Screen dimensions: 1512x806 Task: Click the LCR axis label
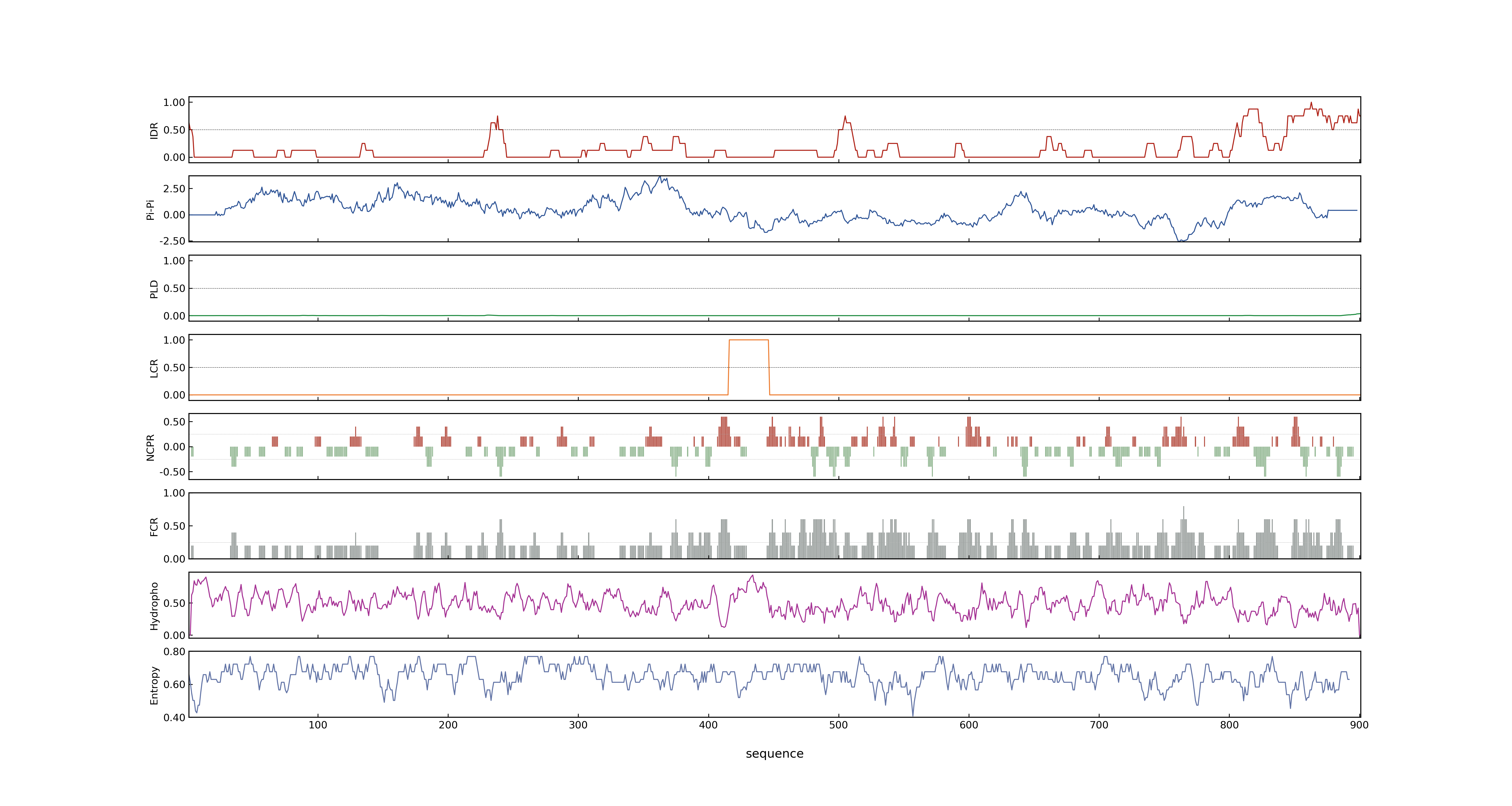[154, 368]
